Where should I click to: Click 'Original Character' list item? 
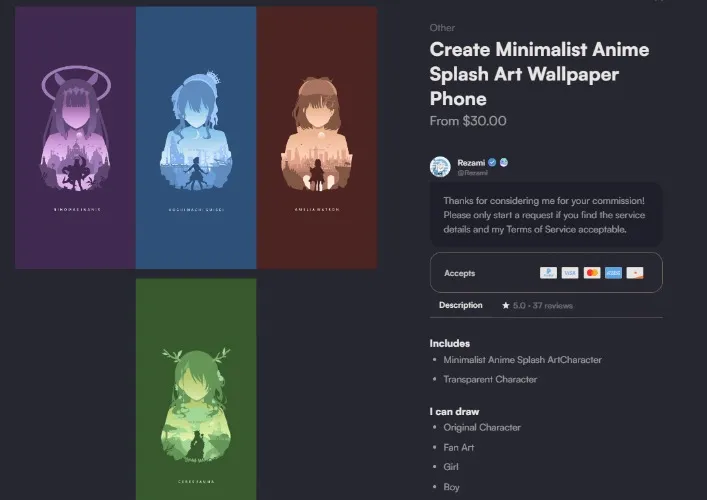(482, 427)
